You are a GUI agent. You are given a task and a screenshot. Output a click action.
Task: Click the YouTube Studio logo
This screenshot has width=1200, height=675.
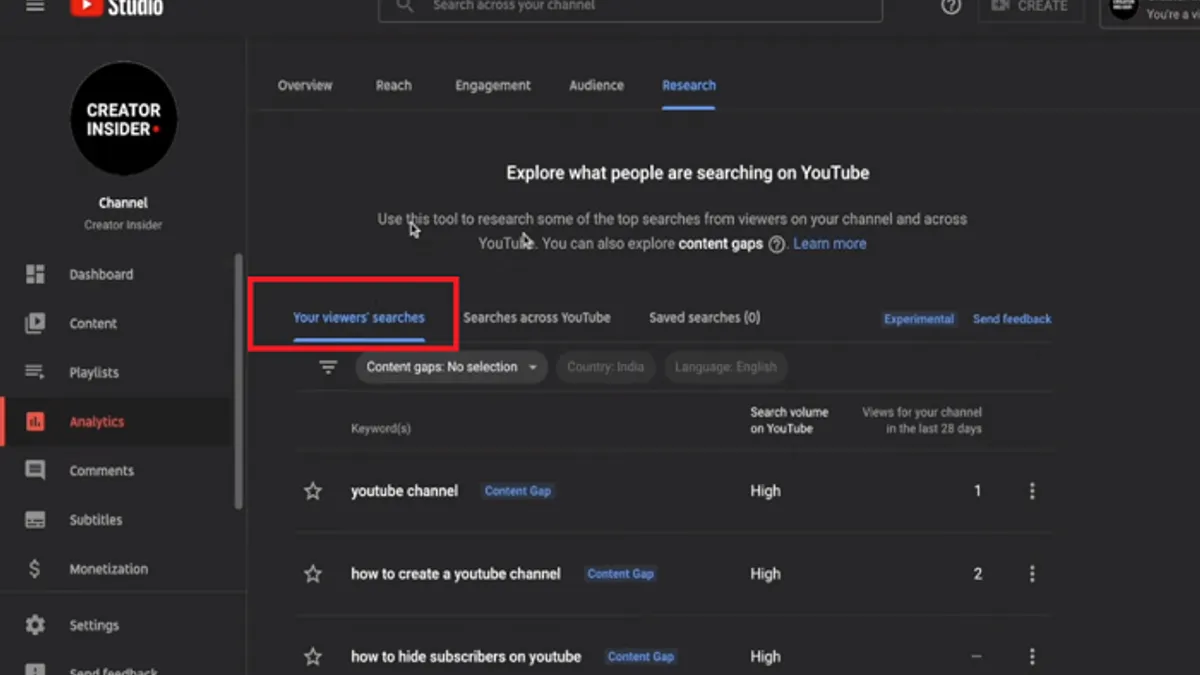pos(116,7)
